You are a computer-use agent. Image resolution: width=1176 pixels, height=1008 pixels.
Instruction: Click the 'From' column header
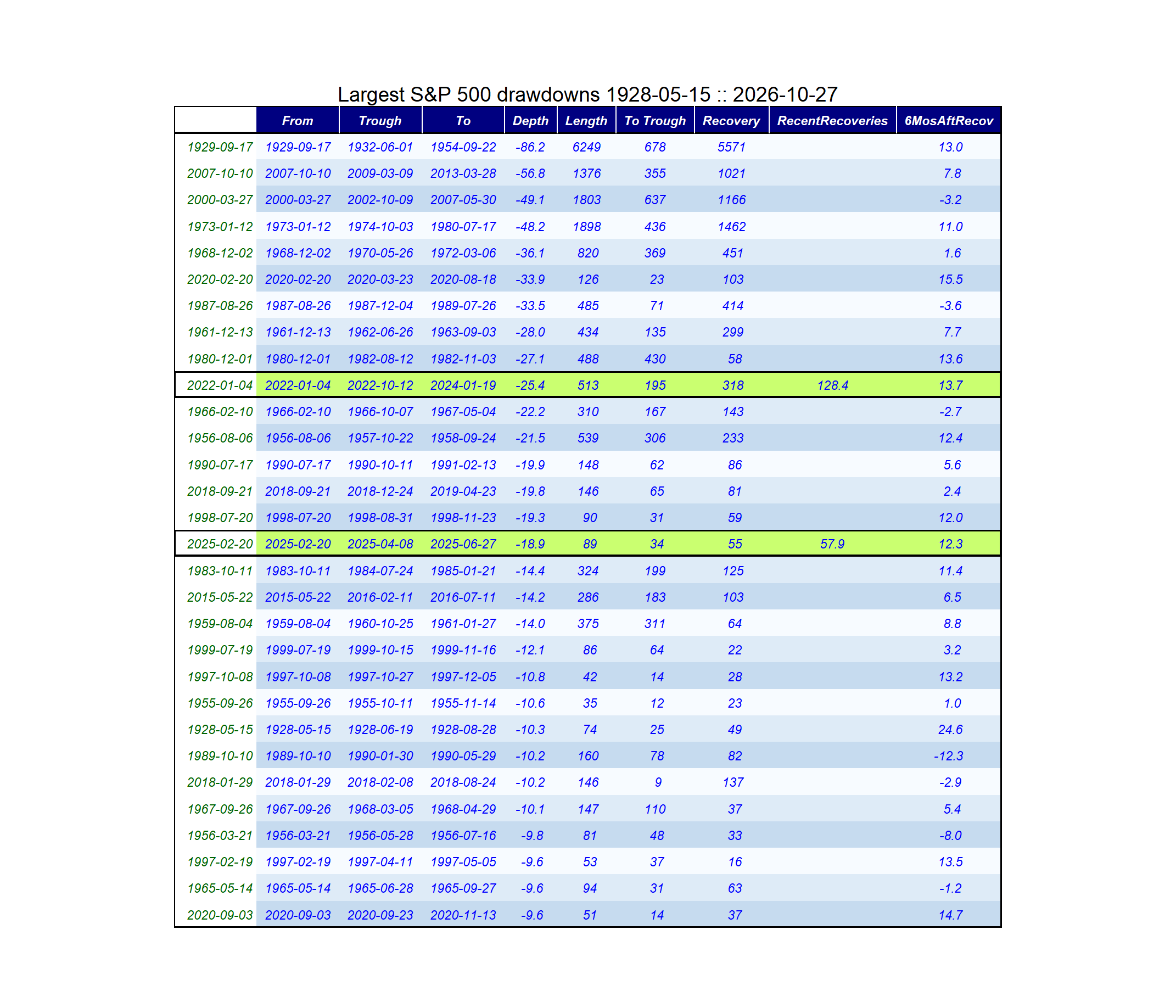tap(298, 121)
